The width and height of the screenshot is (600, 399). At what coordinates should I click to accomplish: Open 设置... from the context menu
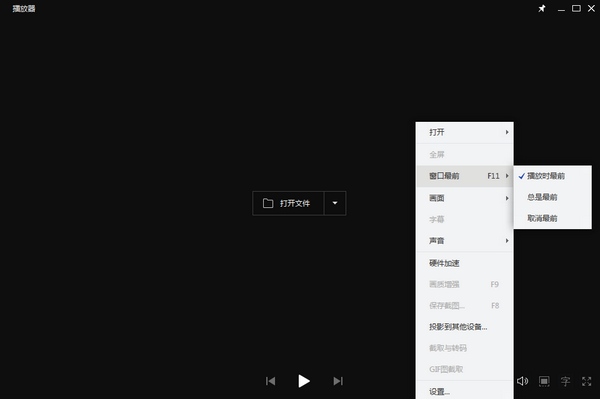[465, 391]
